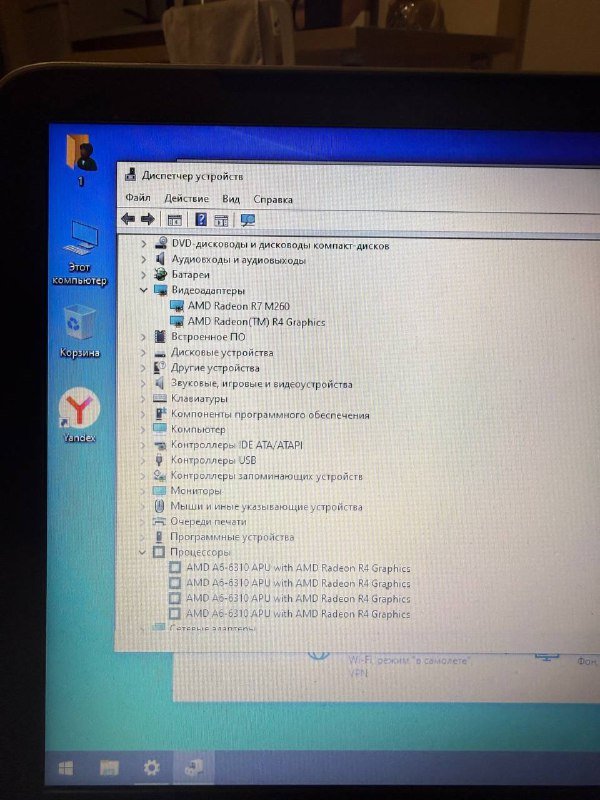Select the last AMD A6-6310 APU entry

pyautogui.click(x=298, y=614)
